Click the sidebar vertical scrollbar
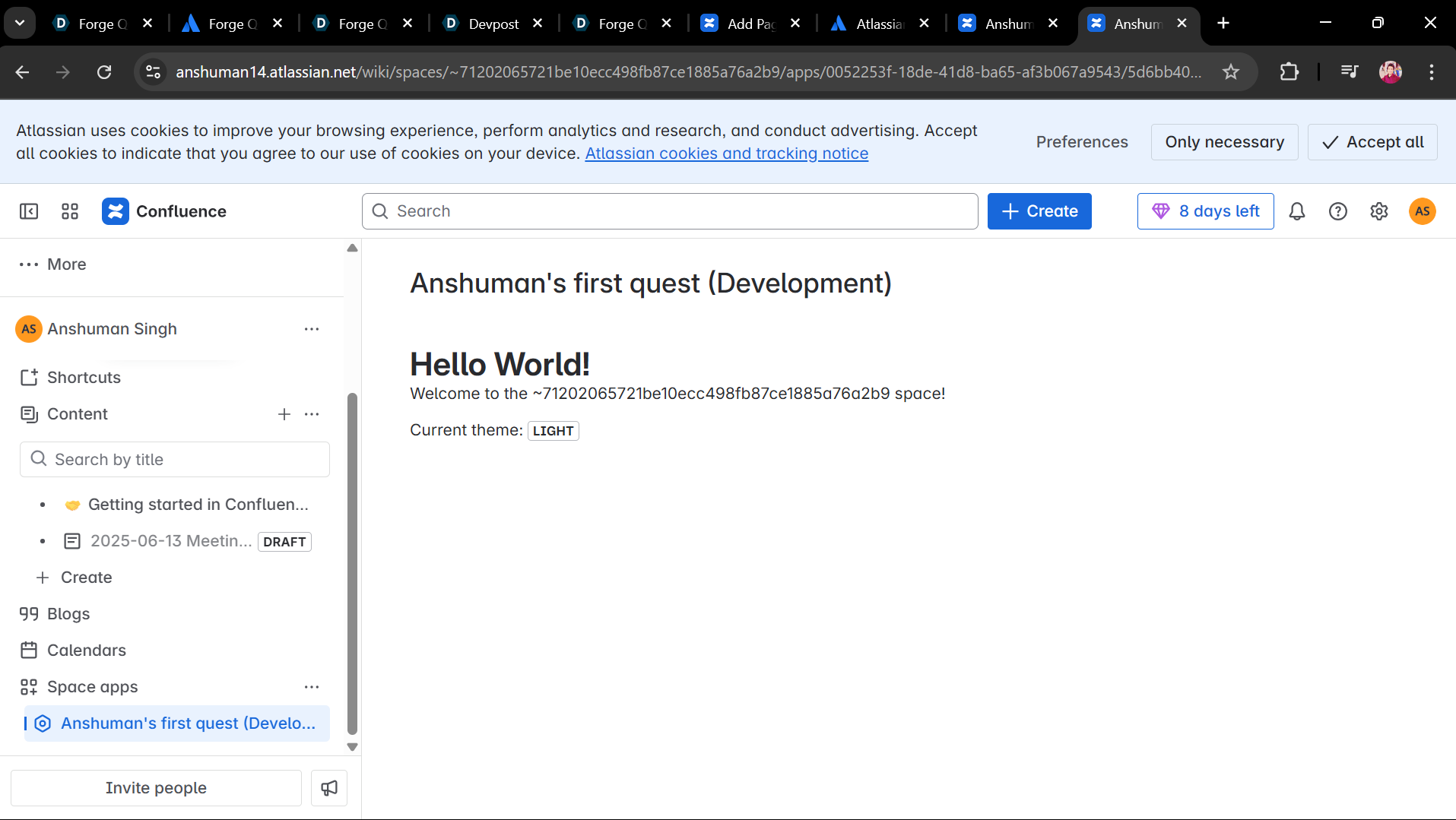1456x820 pixels. tap(352, 564)
